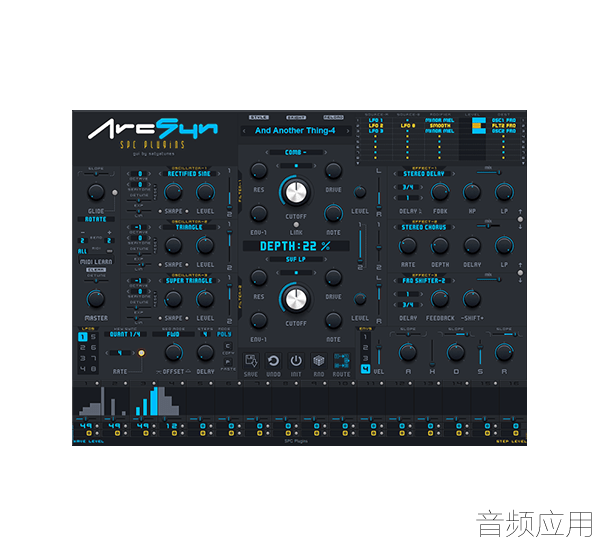Click the envelope Release knob
This screenshot has width=600, height=543.
point(504,353)
